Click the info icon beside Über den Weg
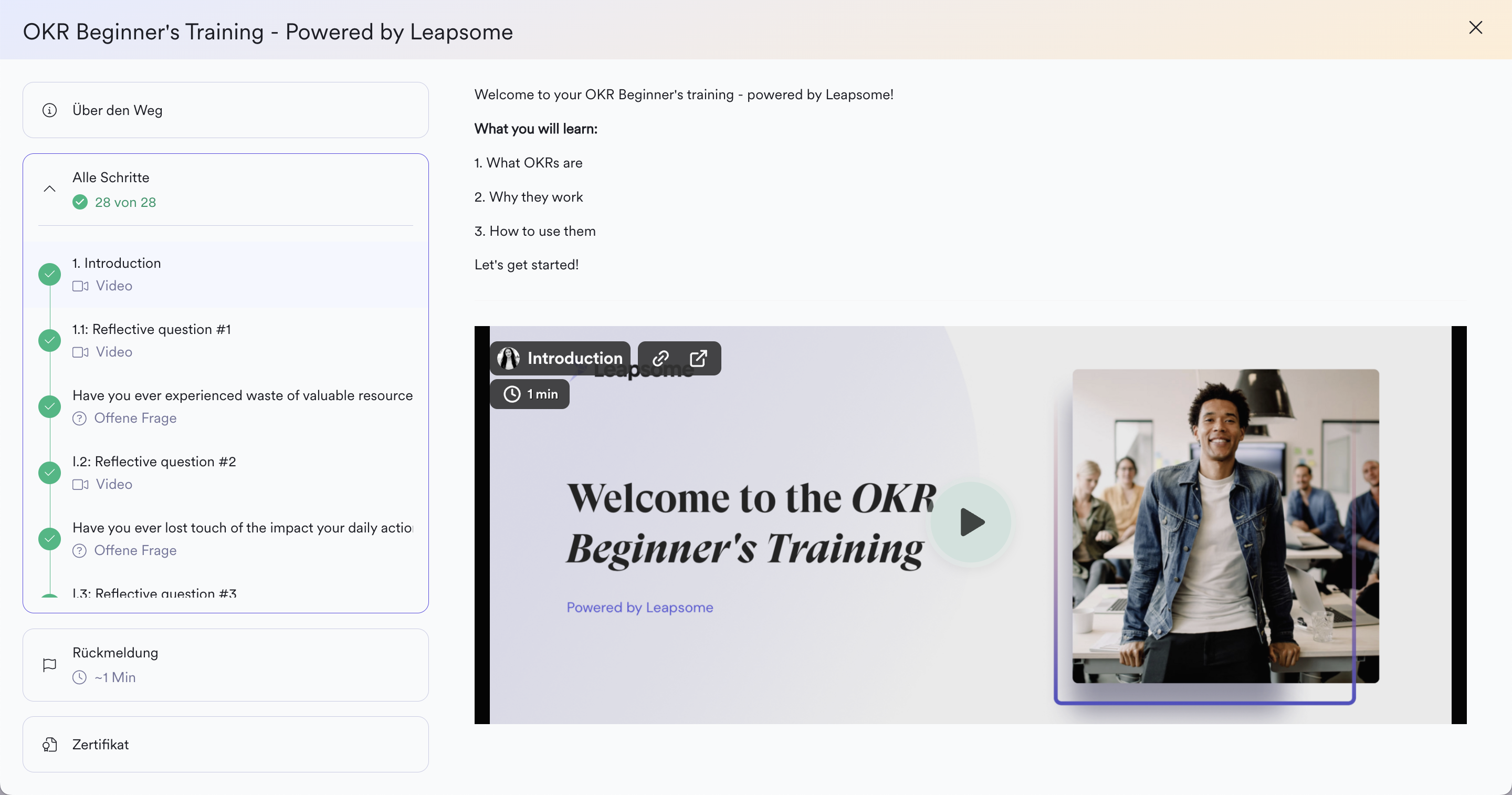Image resolution: width=1512 pixels, height=795 pixels. (x=49, y=110)
